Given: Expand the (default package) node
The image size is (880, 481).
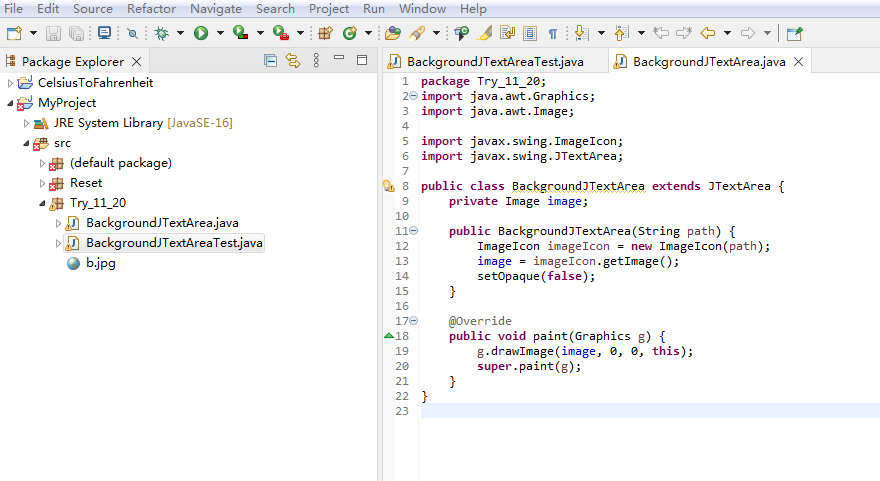Looking at the screenshot, I should coord(42,163).
